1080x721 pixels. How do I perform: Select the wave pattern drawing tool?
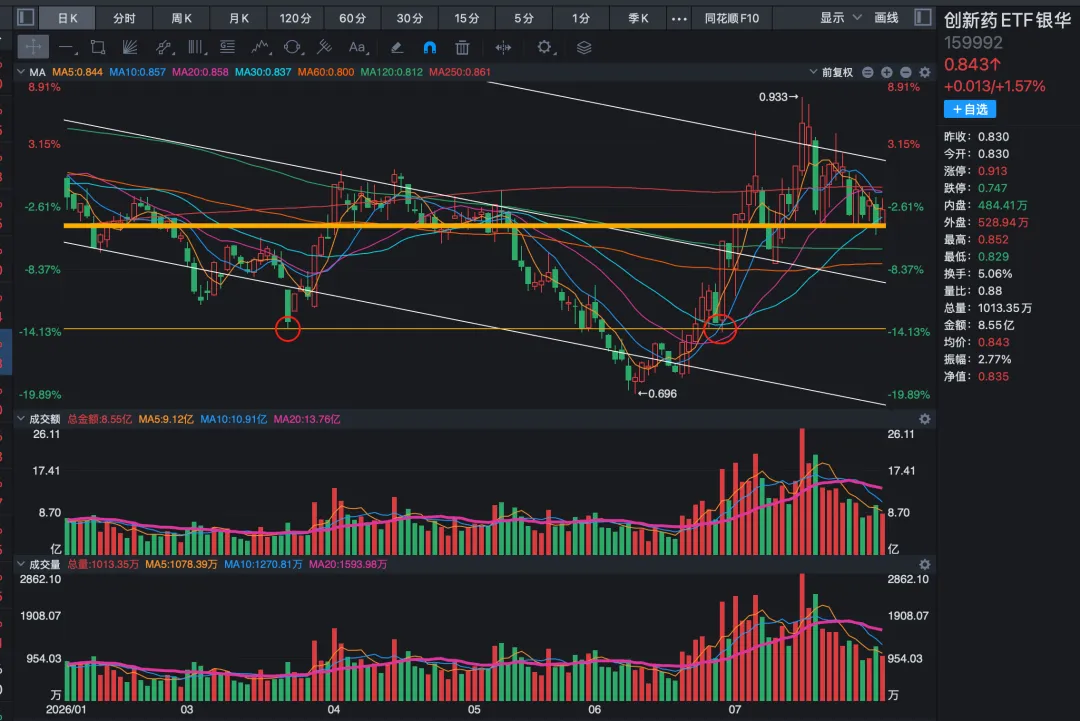coord(260,48)
